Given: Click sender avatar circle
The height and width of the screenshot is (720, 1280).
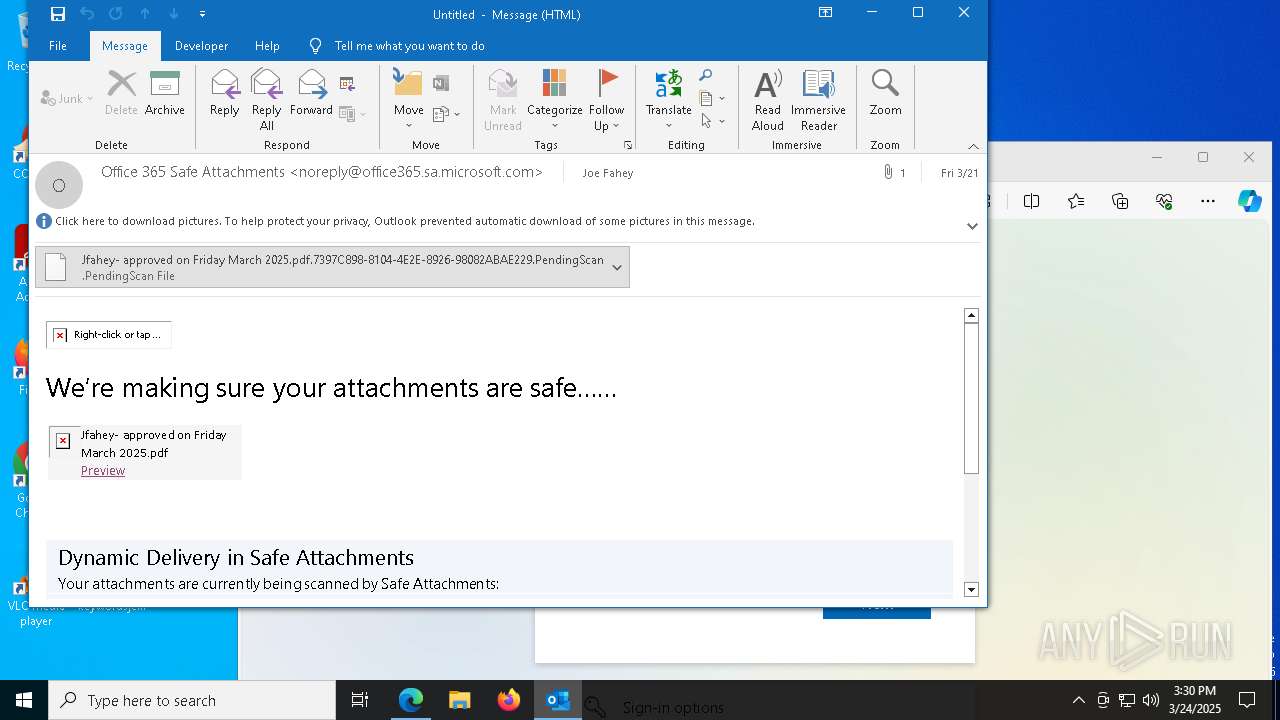Looking at the screenshot, I should tap(59, 185).
